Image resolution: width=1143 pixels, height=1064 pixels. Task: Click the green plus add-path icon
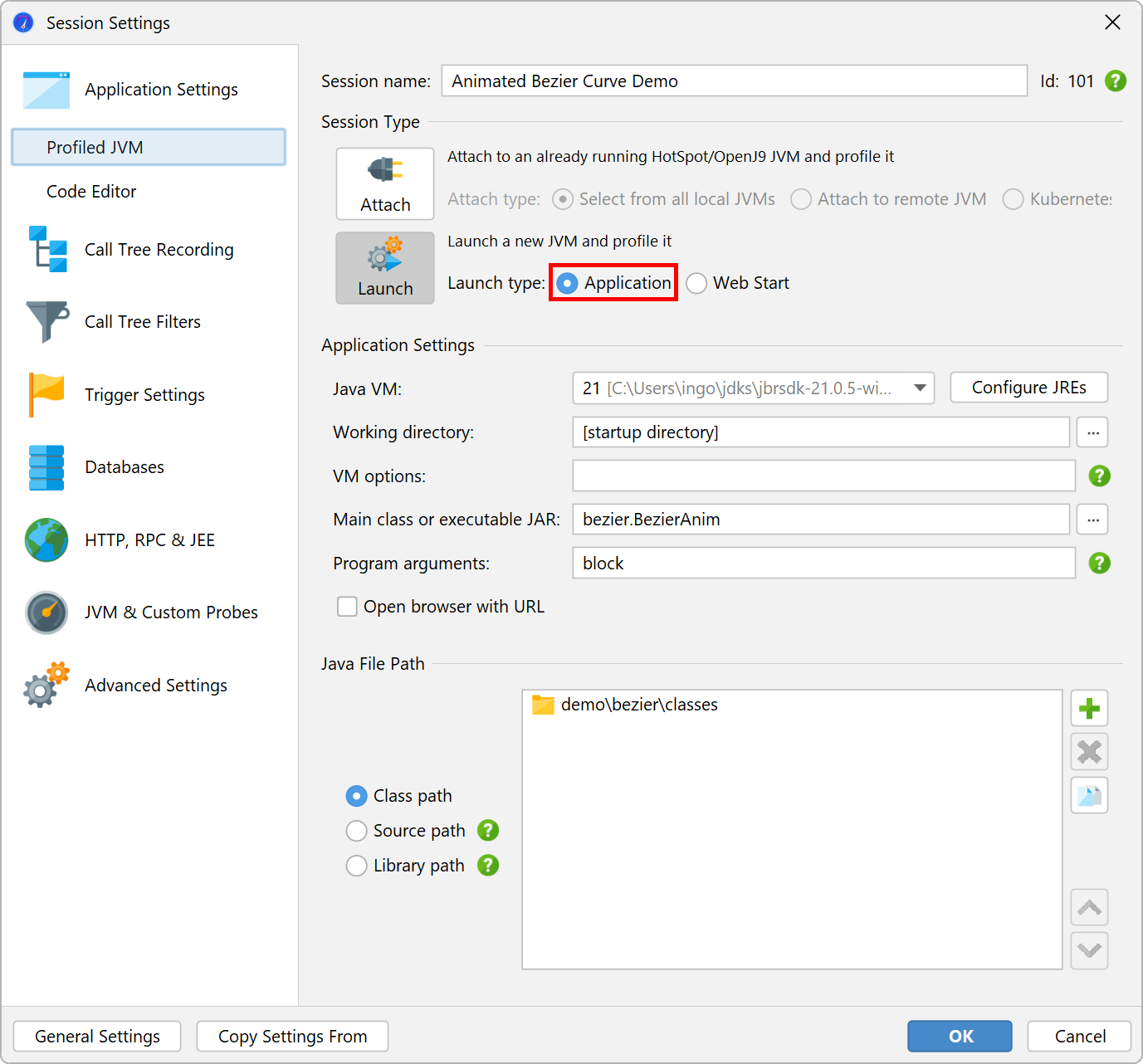(1089, 709)
